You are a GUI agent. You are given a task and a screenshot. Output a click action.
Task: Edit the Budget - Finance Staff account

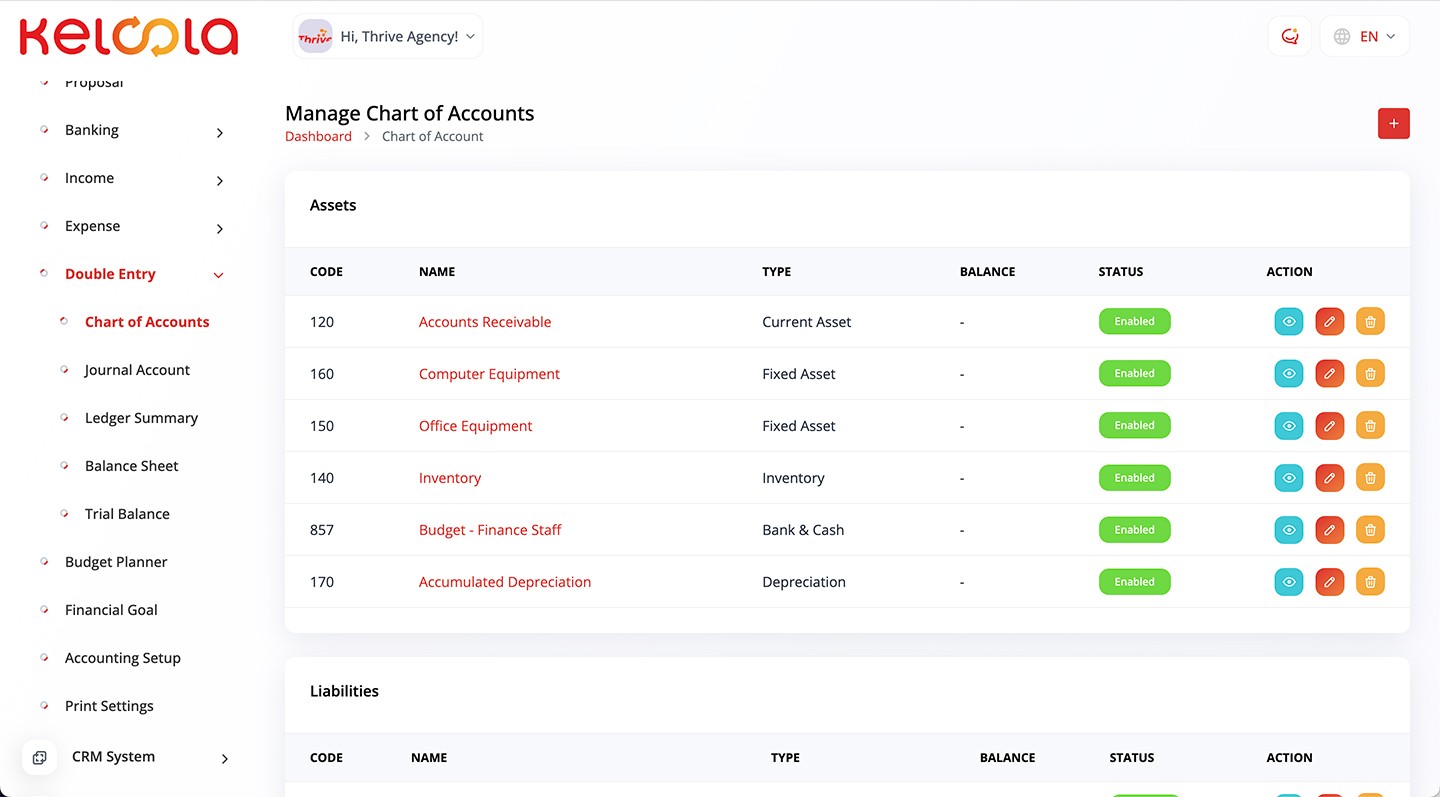(1329, 530)
